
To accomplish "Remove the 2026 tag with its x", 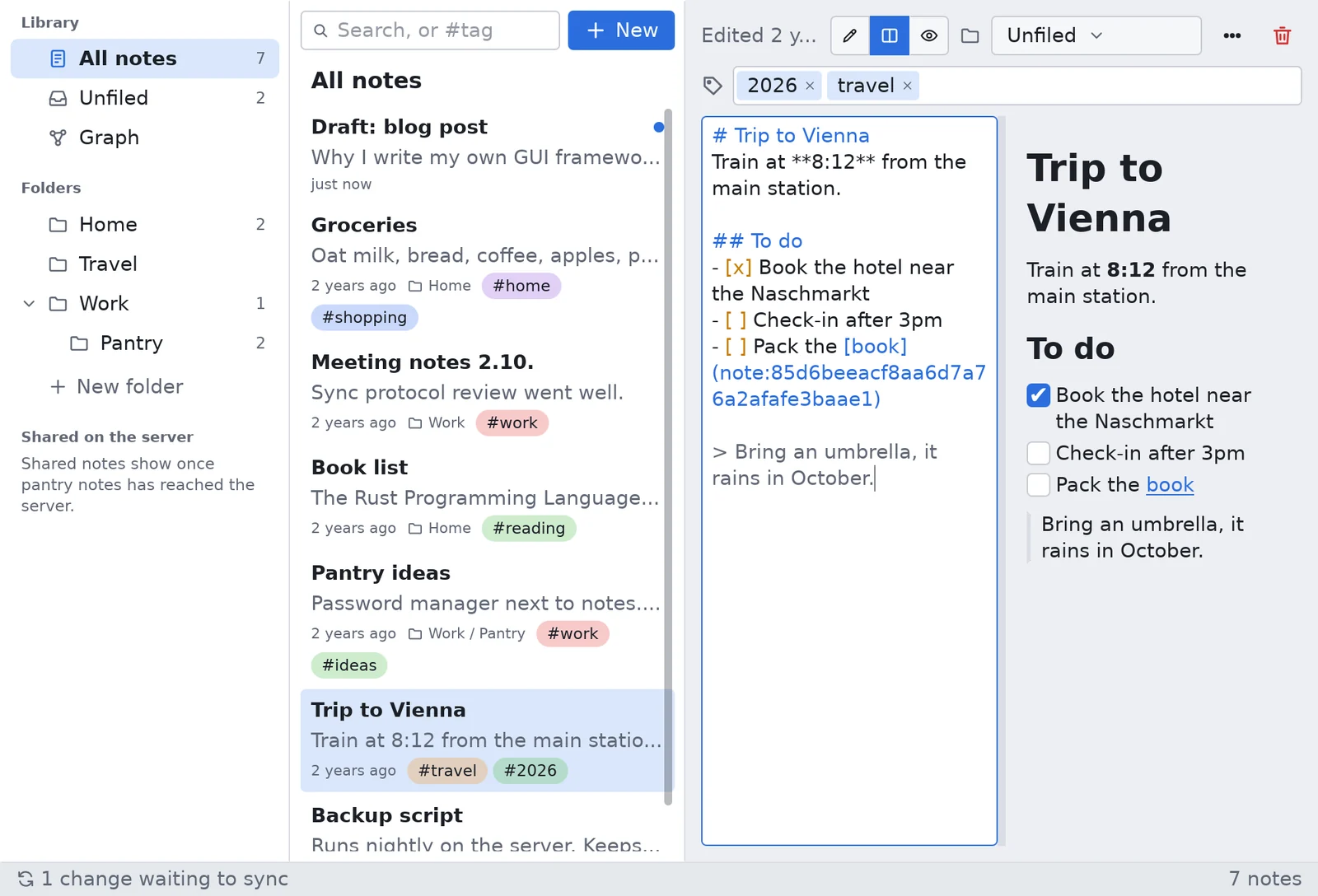I will click(x=810, y=86).
